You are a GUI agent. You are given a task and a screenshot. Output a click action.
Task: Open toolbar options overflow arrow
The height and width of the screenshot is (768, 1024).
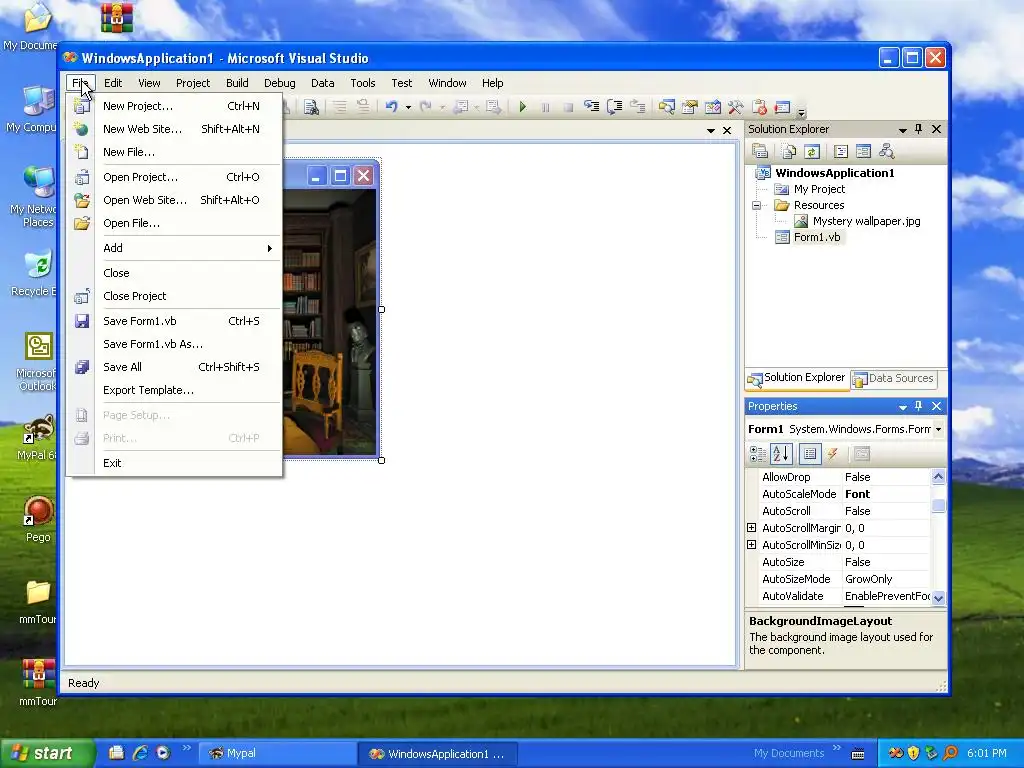[801, 111]
